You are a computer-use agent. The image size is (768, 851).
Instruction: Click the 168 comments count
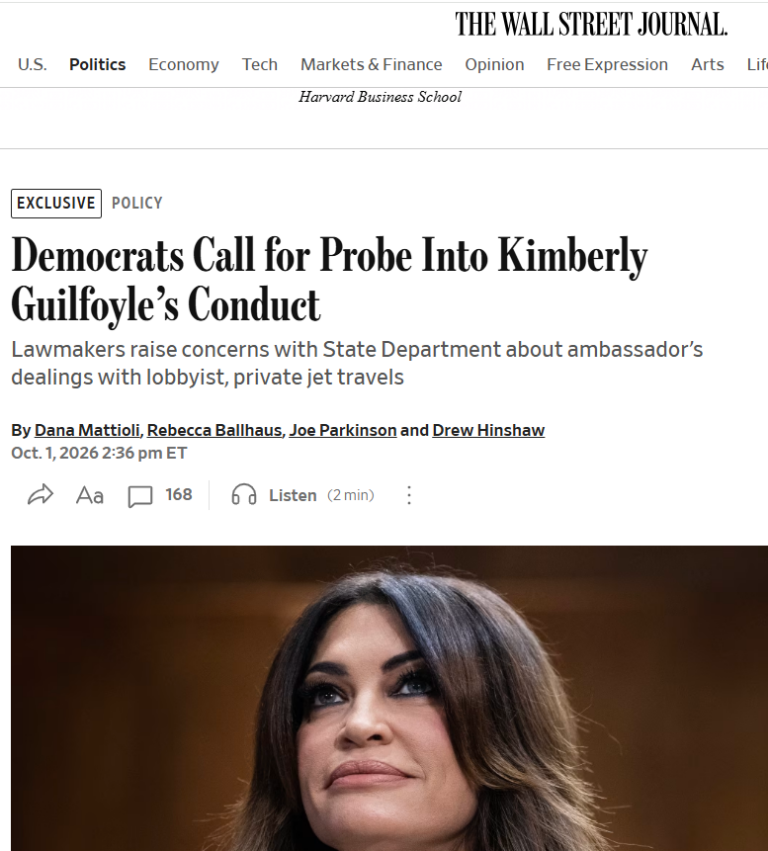[x=179, y=494]
